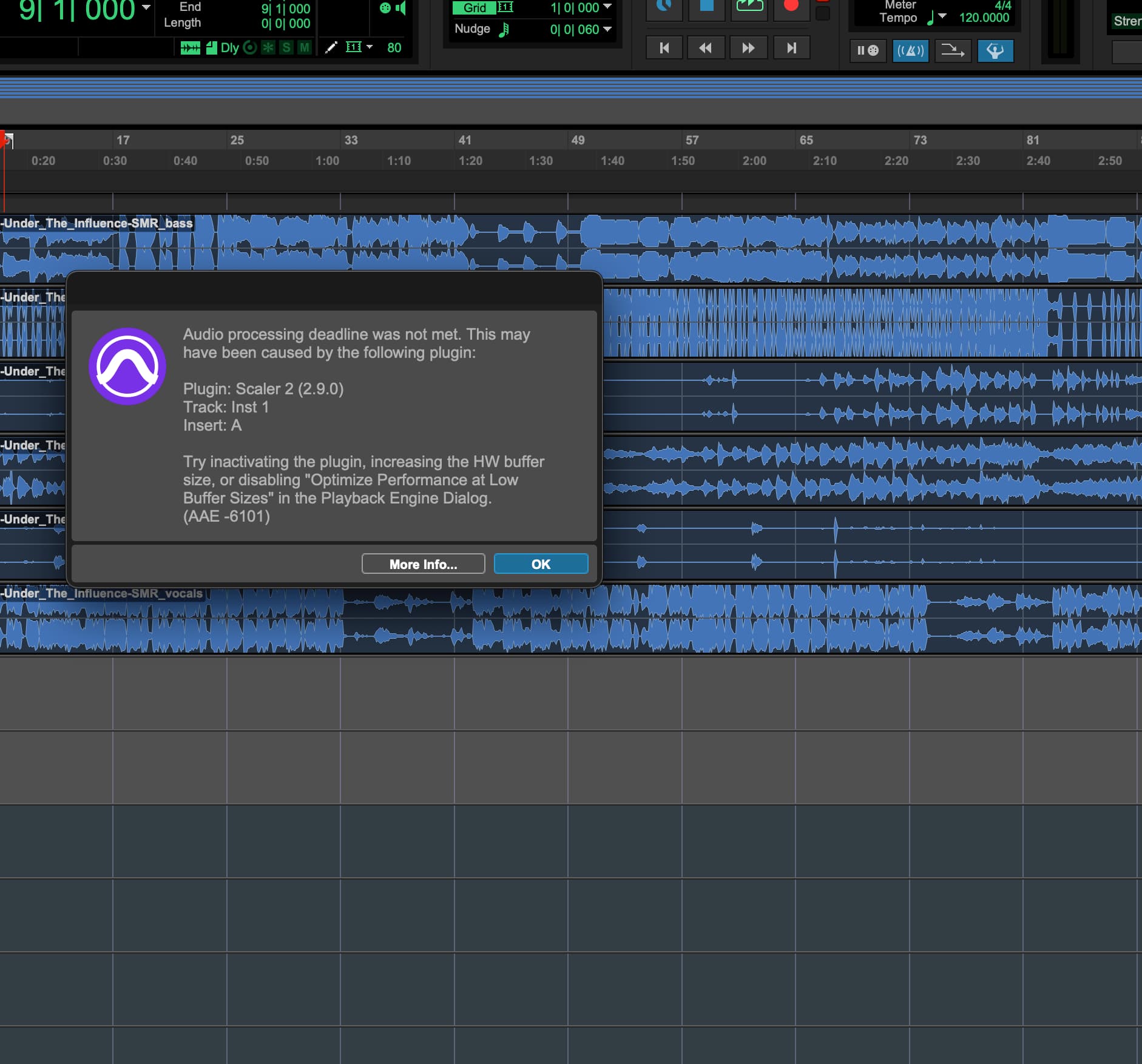The width and height of the screenshot is (1142, 1064).
Task: Click the Session Data Online Status file icon
Action: pyautogui.click(x=211, y=47)
